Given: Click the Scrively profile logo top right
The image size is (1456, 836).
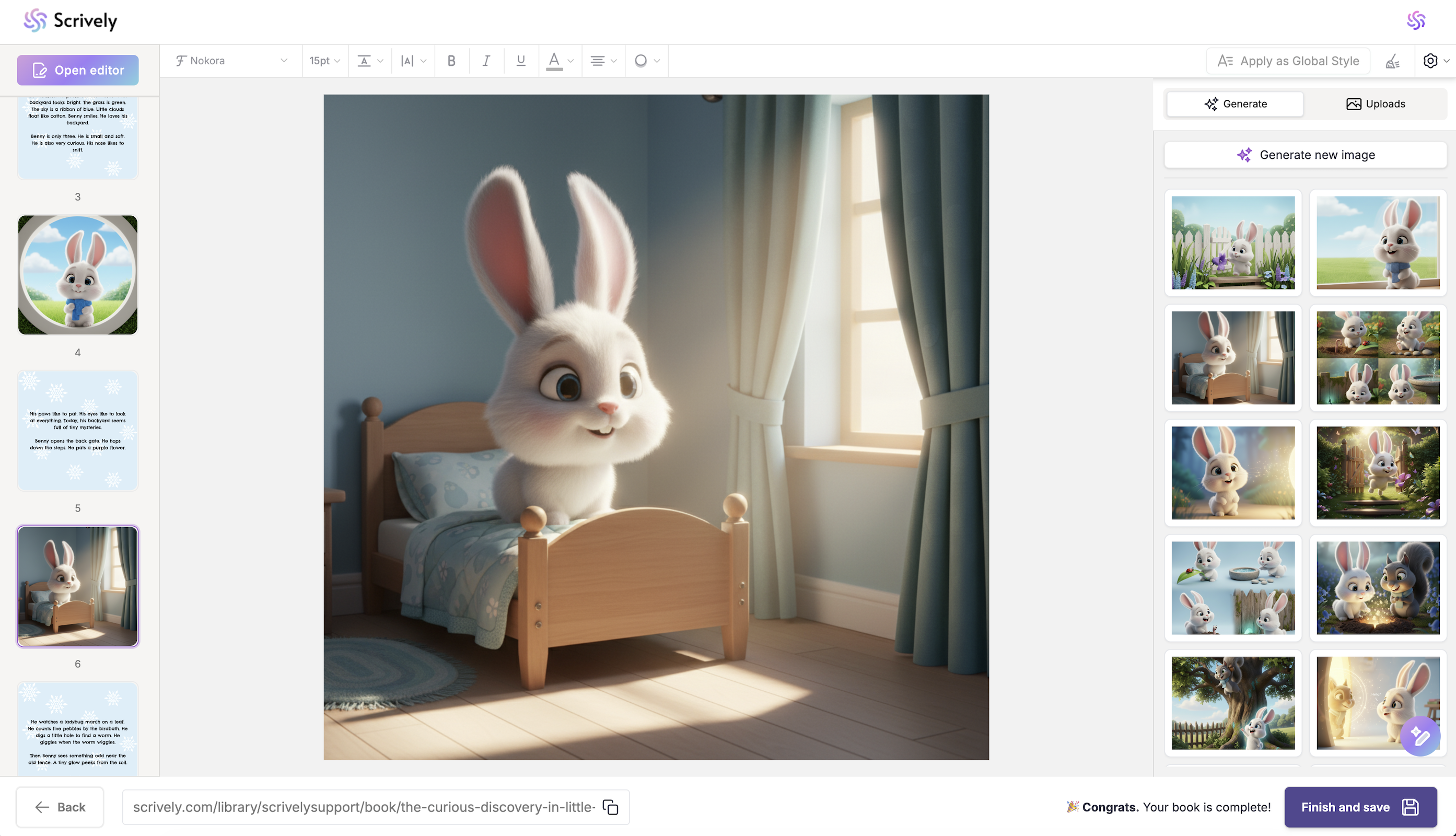Looking at the screenshot, I should point(1416,21).
